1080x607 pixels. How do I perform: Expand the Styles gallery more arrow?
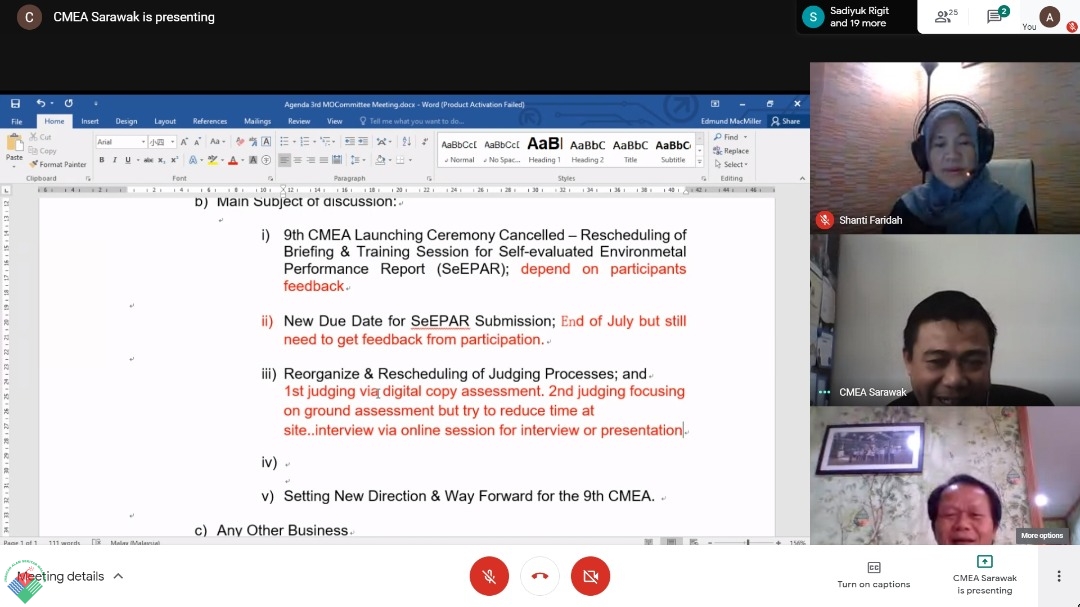[700, 161]
